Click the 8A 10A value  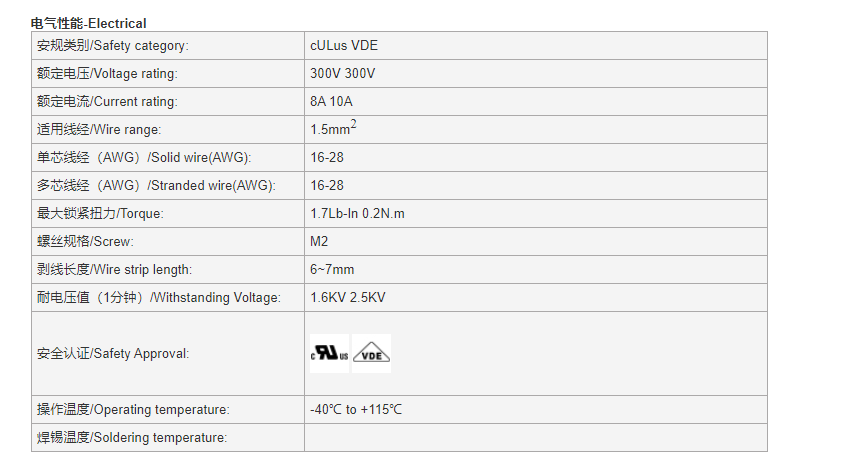pyautogui.click(x=332, y=101)
